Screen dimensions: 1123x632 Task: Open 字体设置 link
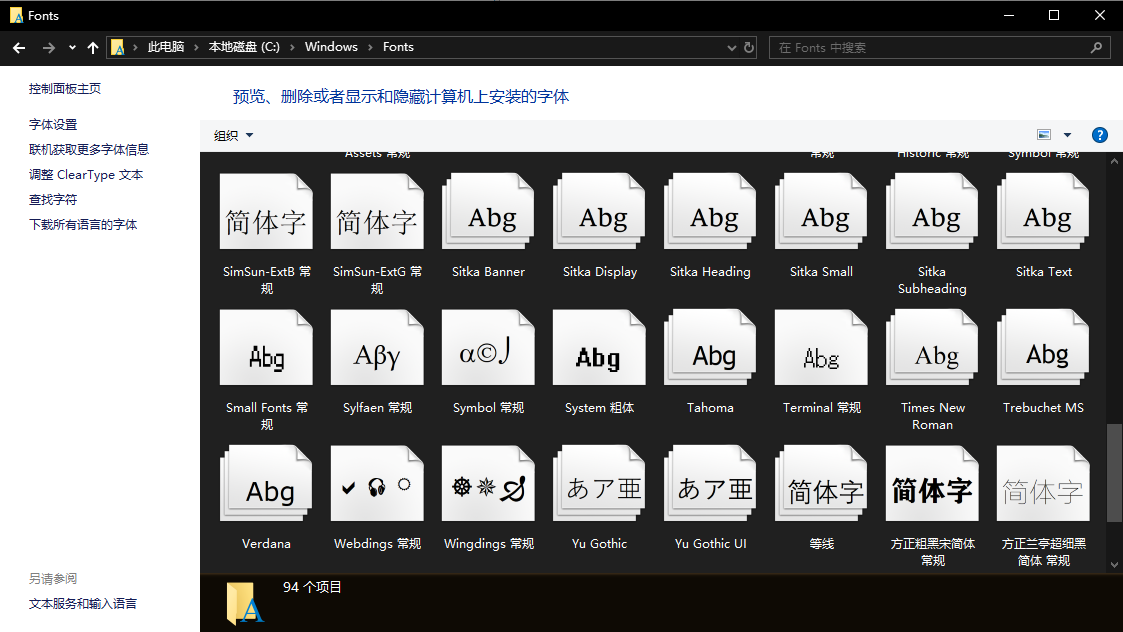pos(53,125)
